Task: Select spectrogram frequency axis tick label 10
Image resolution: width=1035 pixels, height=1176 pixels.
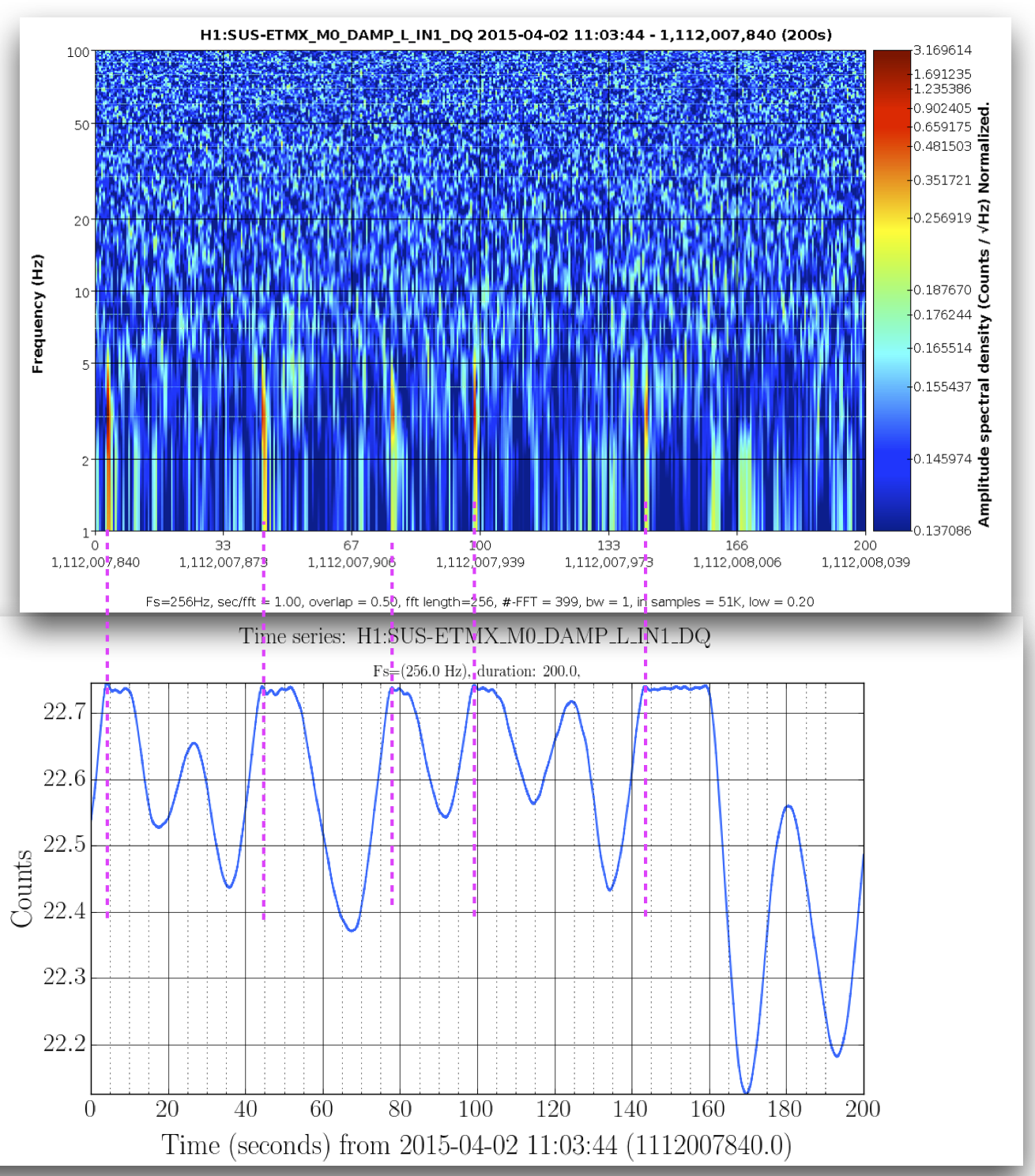Action: click(82, 293)
